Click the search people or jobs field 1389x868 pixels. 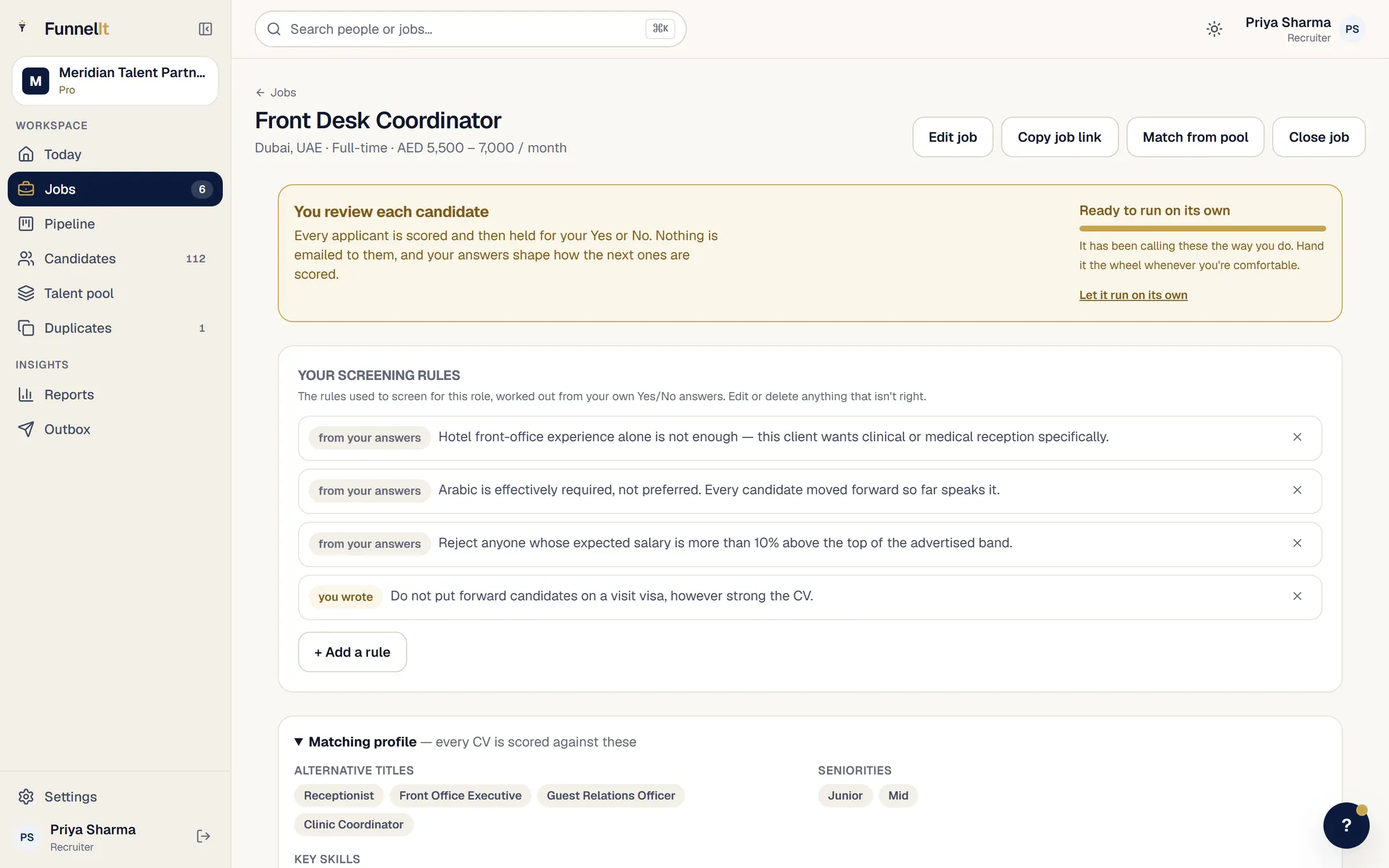[470, 29]
